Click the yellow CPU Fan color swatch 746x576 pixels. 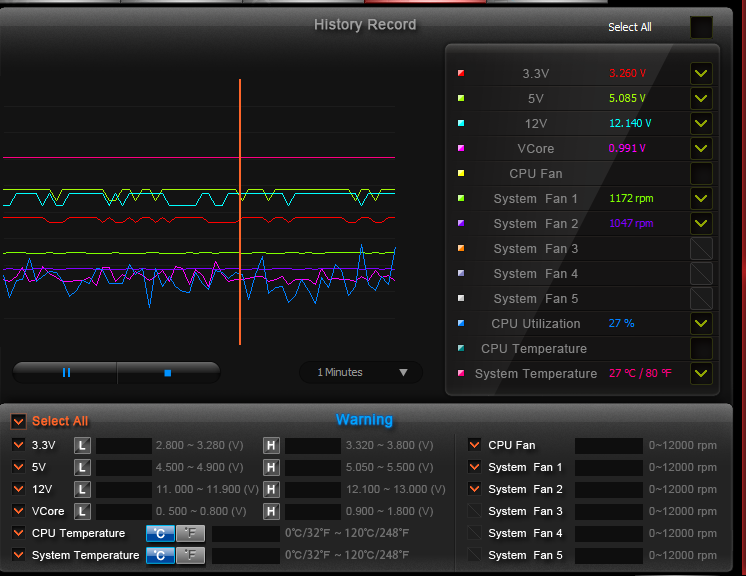point(461,173)
